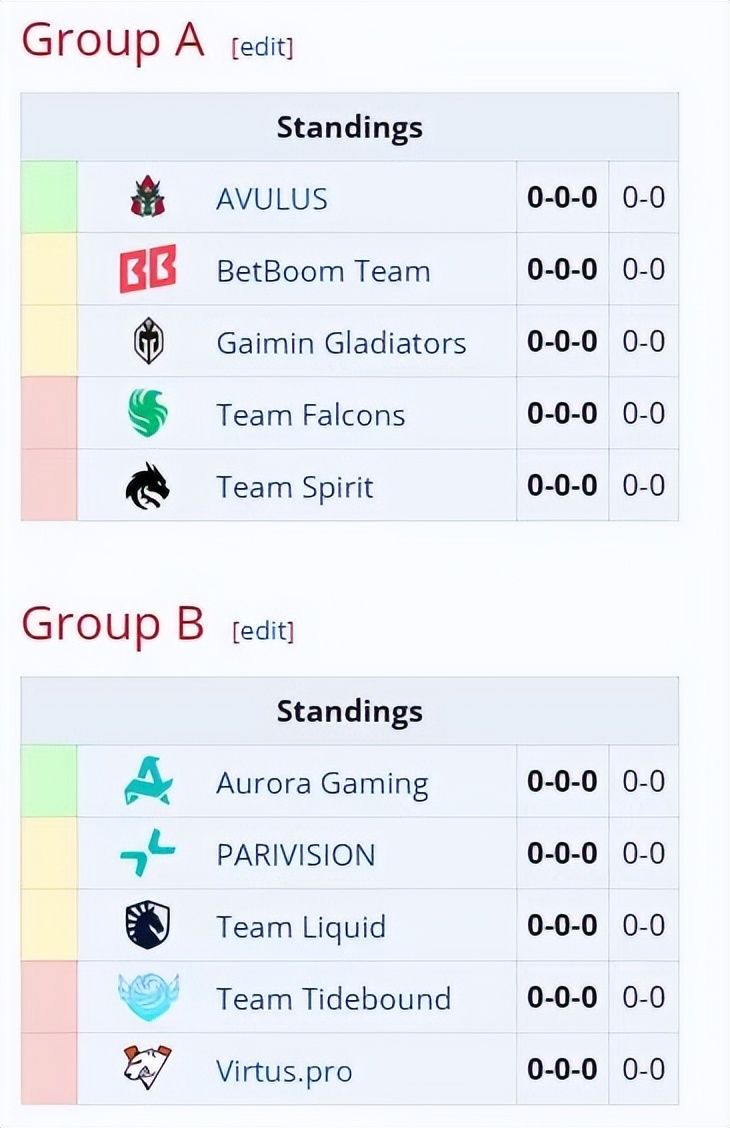Open the Gaimin Gladiators team link
Viewport: 730px width, 1128px height.
341,343
